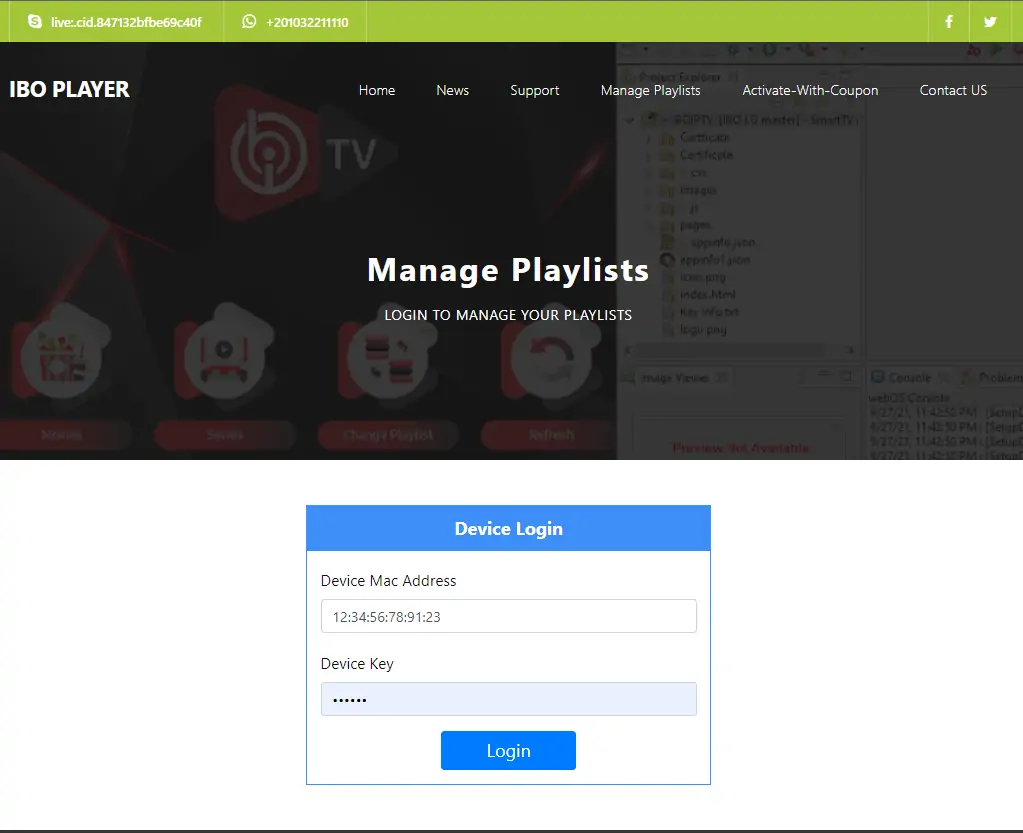Click the Skype live:.cid contact link
1023x833 pixels.
click(x=126, y=22)
